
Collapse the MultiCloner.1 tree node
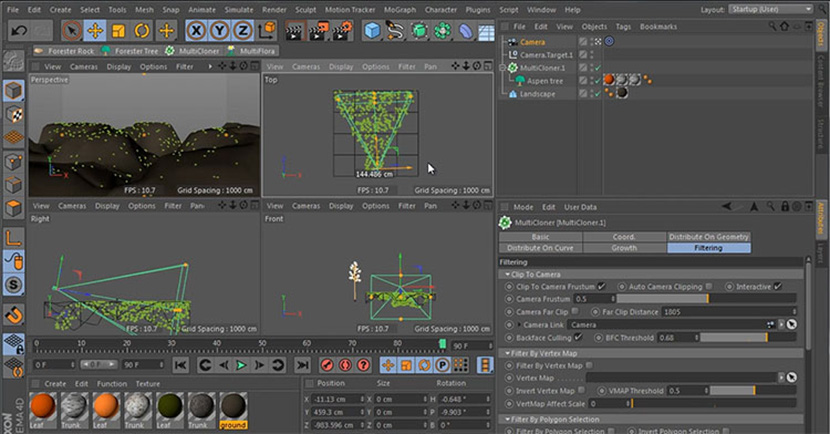pyautogui.click(x=502, y=68)
